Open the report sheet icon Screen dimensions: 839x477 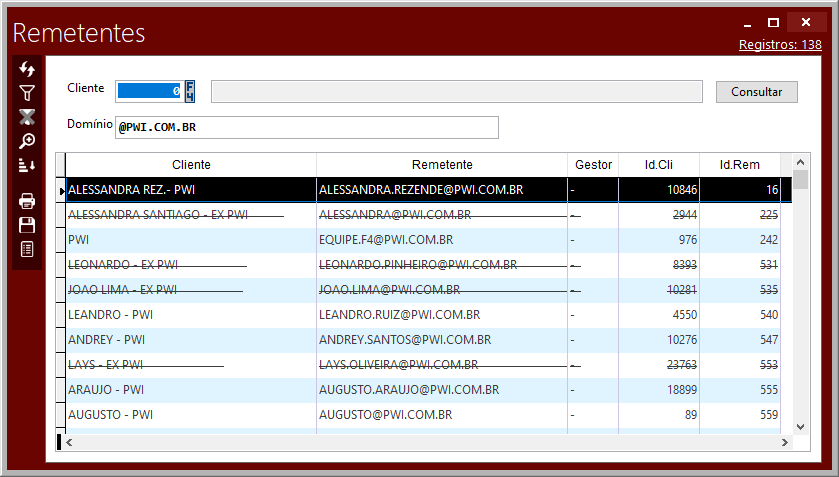pos(27,249)
